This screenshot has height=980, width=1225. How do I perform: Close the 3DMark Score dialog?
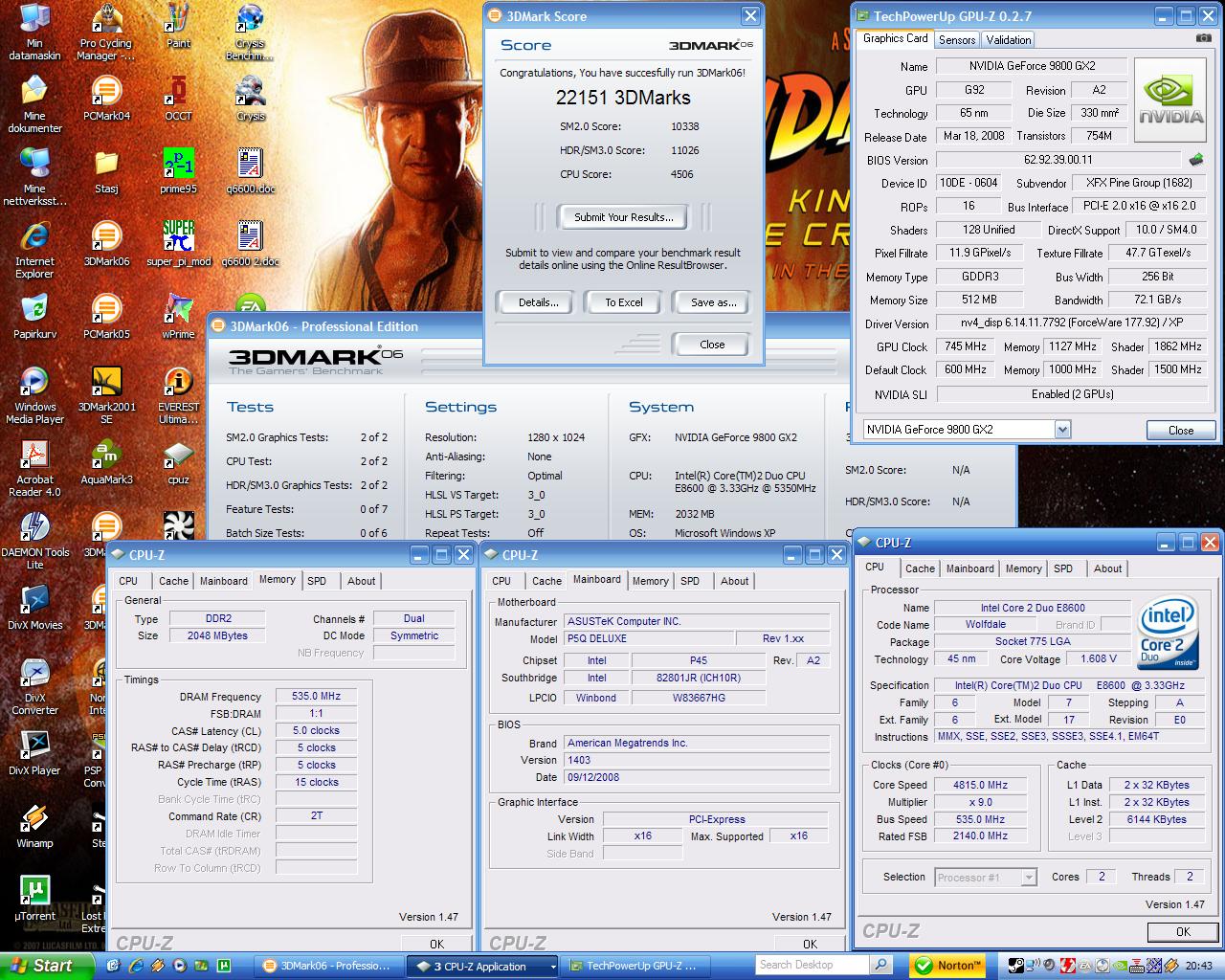pos(712,345)
